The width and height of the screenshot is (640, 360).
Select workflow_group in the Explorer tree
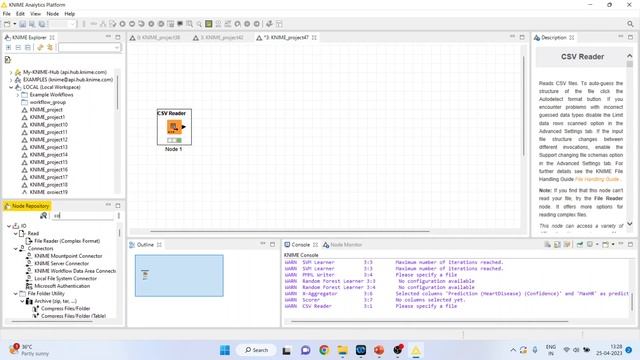click(x=47, y=102)
